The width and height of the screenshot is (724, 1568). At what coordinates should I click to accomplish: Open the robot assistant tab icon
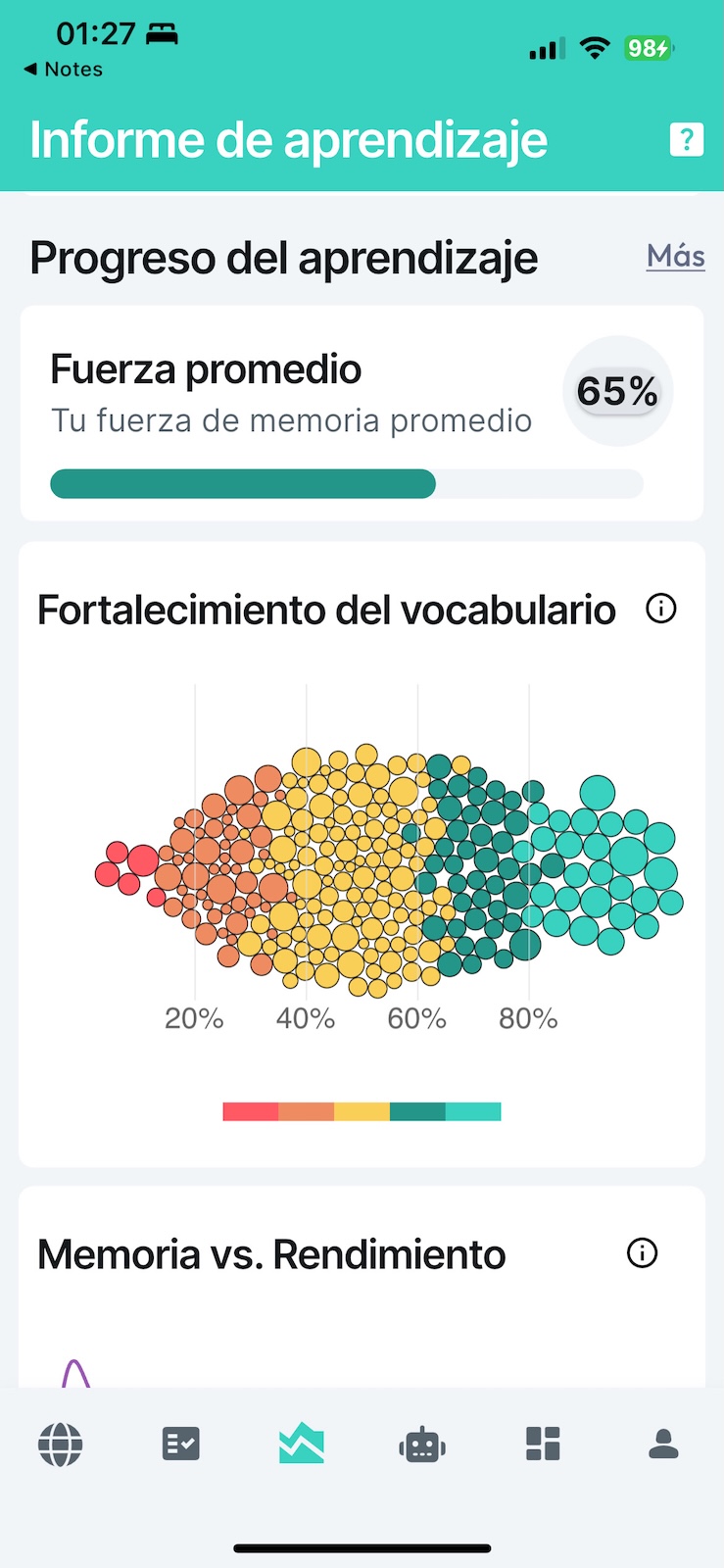tap(422, 1445)
